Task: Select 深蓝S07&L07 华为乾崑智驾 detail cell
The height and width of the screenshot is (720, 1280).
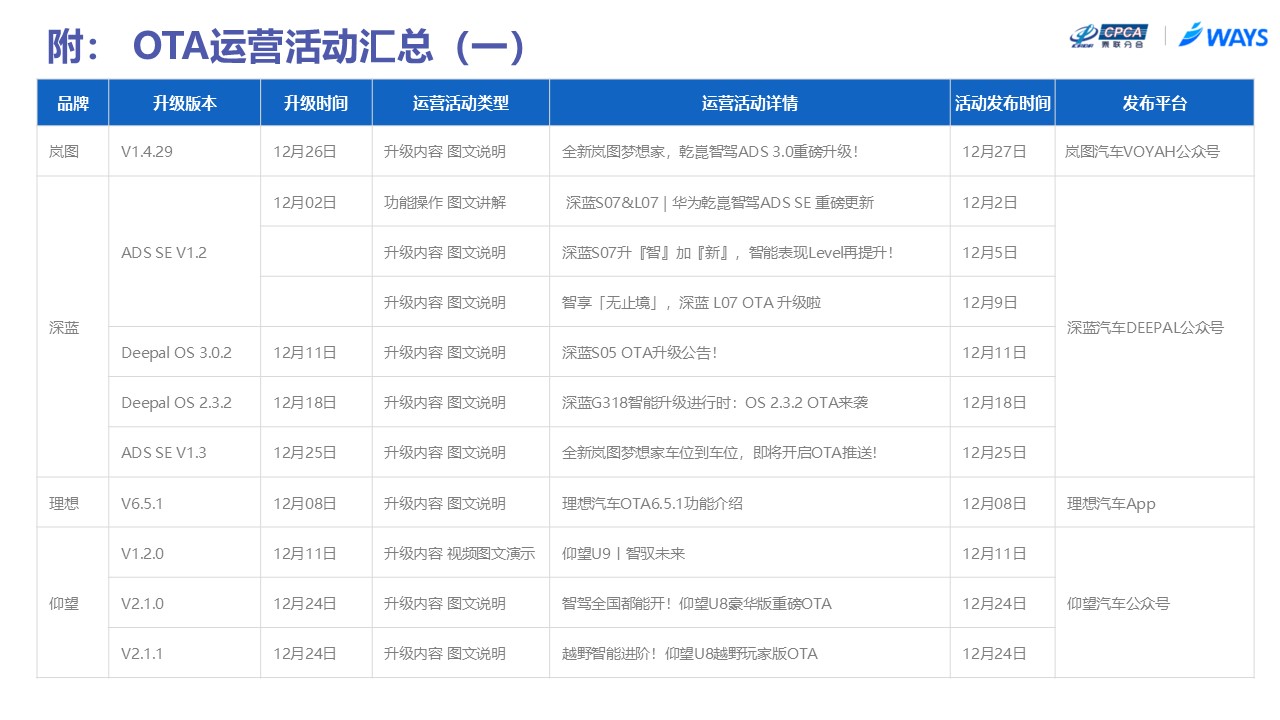Action: 750,202
